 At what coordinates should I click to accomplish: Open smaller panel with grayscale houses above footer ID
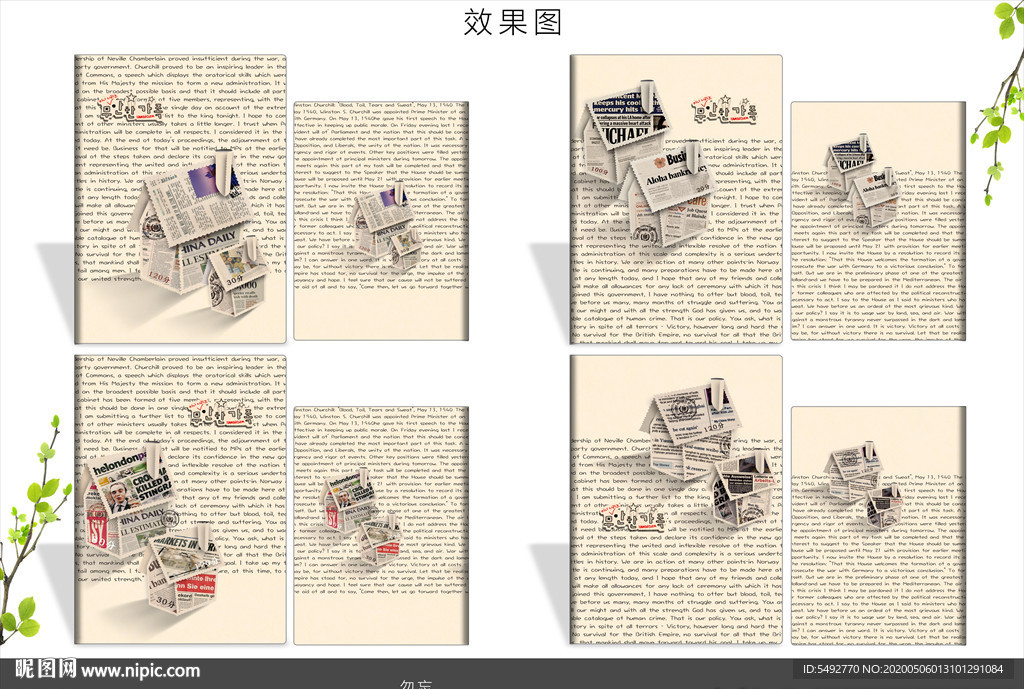click(x=878, y=526)
